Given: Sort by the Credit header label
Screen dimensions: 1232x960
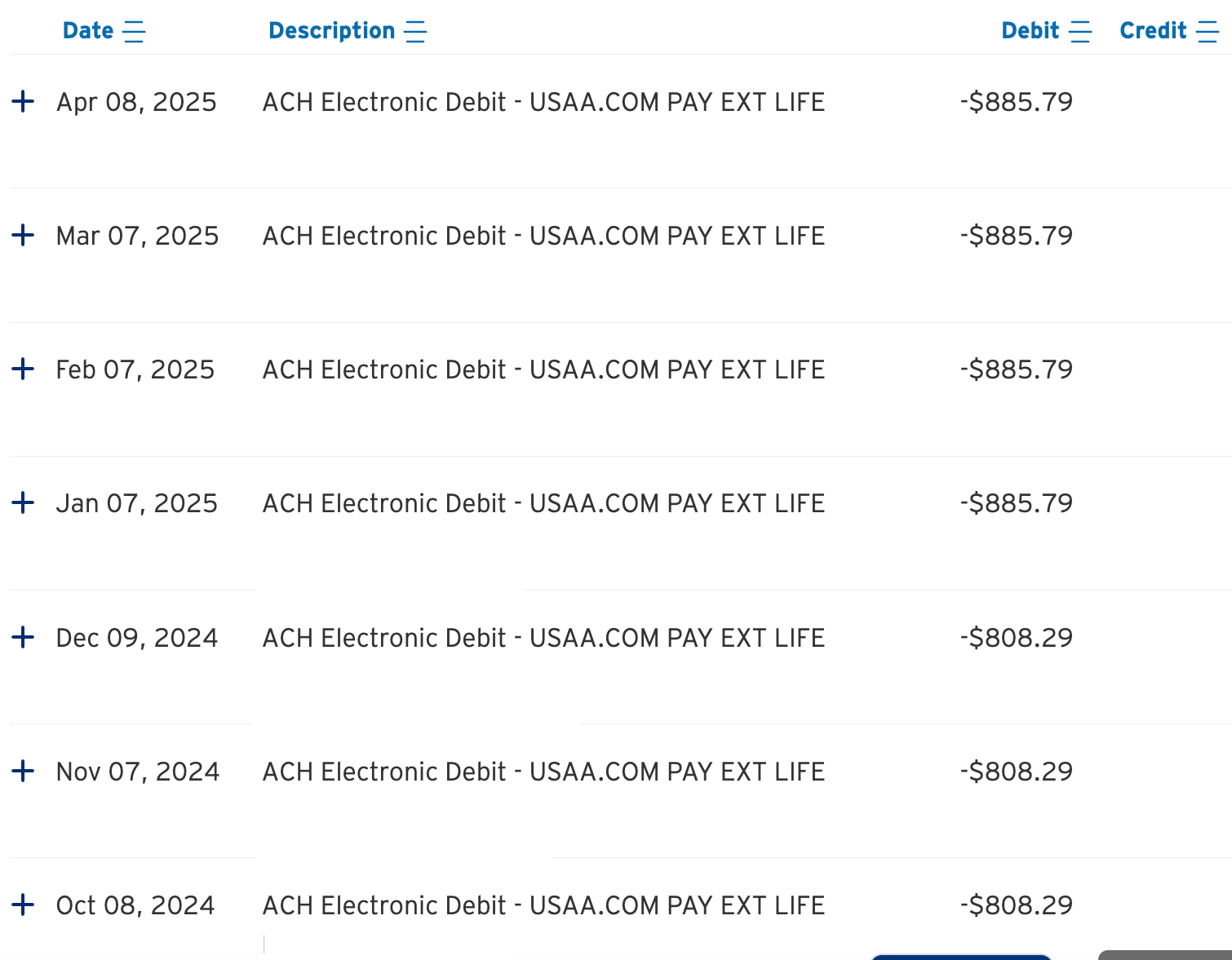Looking at the screenshot, I should click(x=1153, y=31).
